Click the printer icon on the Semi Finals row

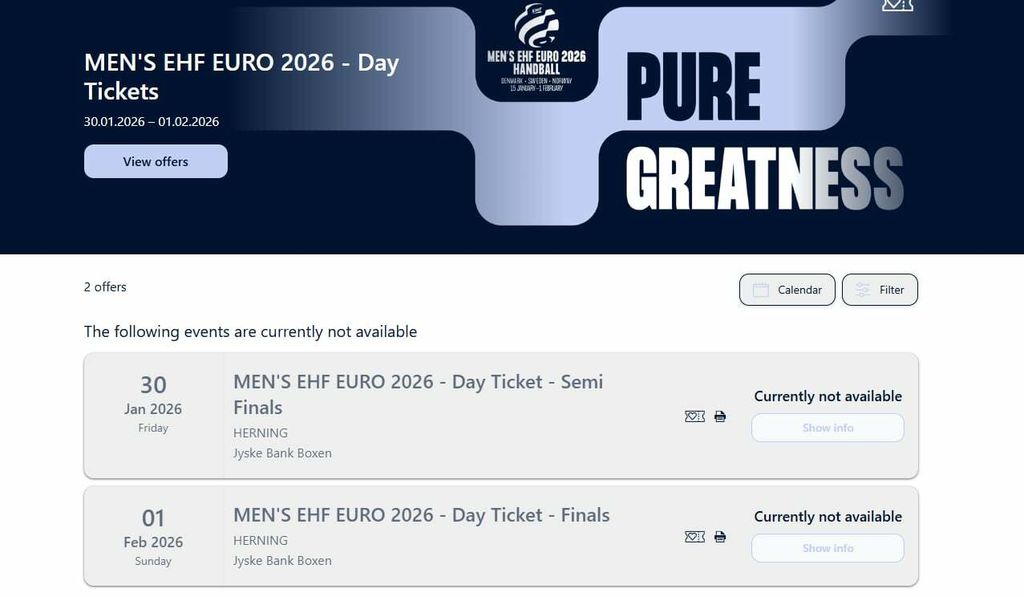[x=720, y=416]
